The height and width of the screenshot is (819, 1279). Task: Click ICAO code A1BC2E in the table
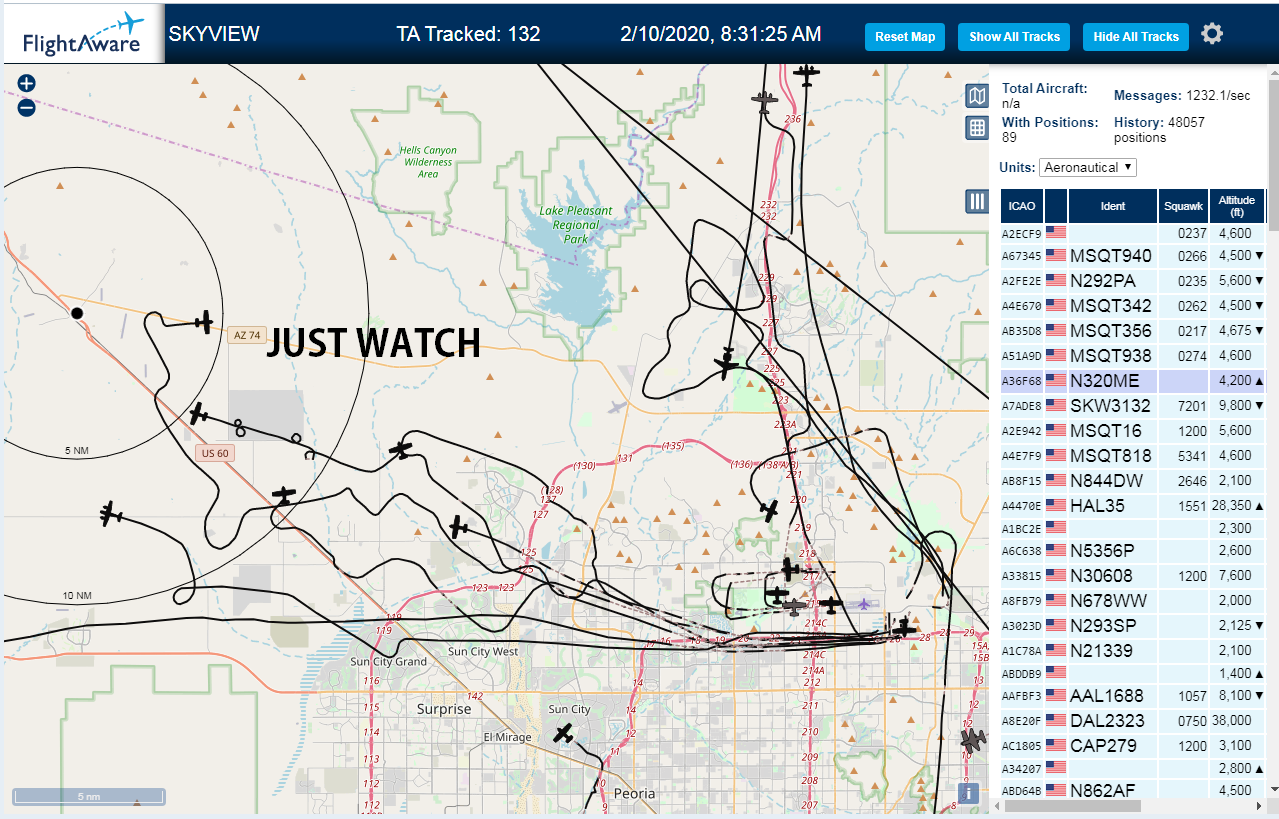[x=1021, y=527]
